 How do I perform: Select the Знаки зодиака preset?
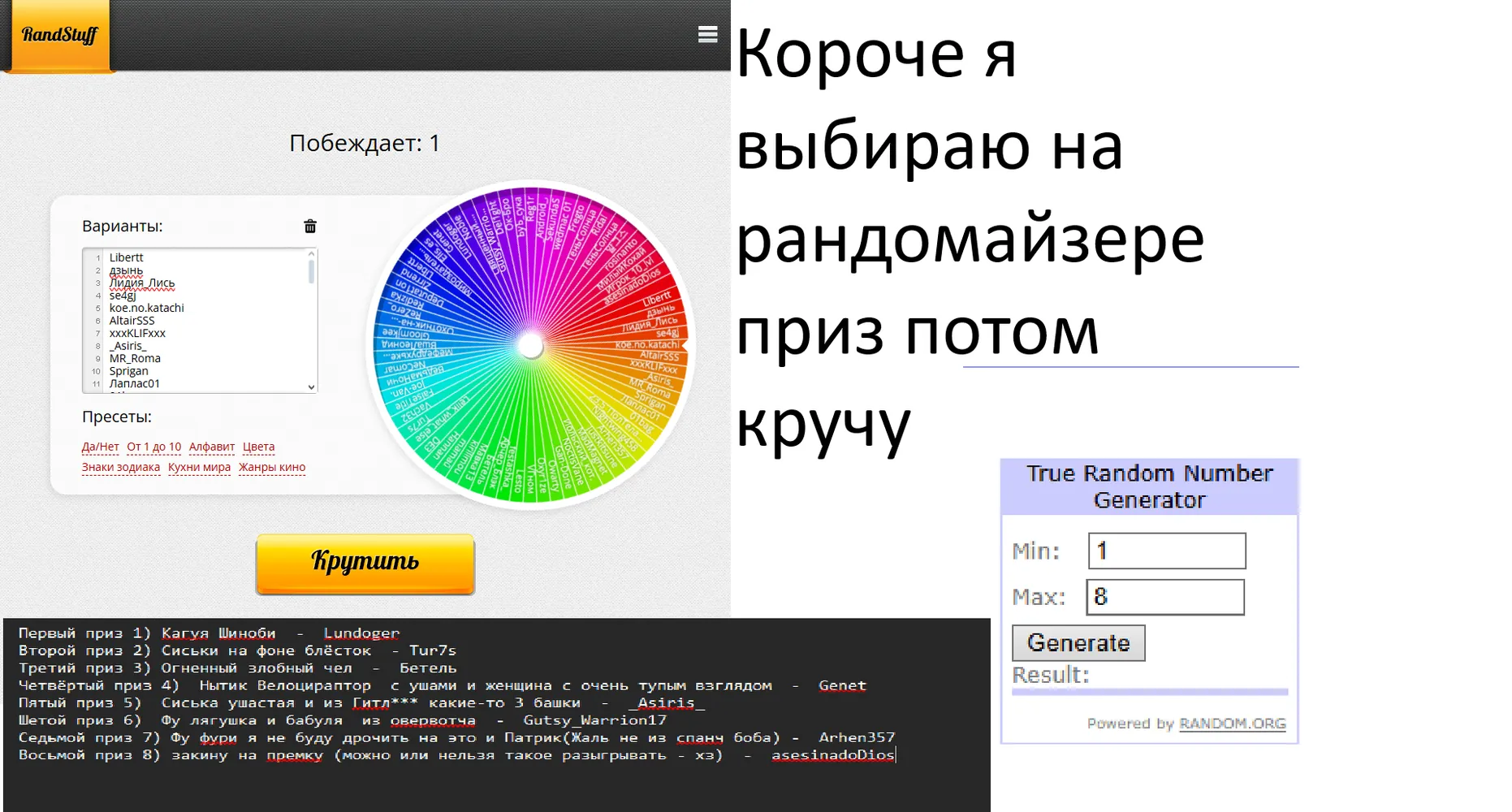(x=121, y=467)
